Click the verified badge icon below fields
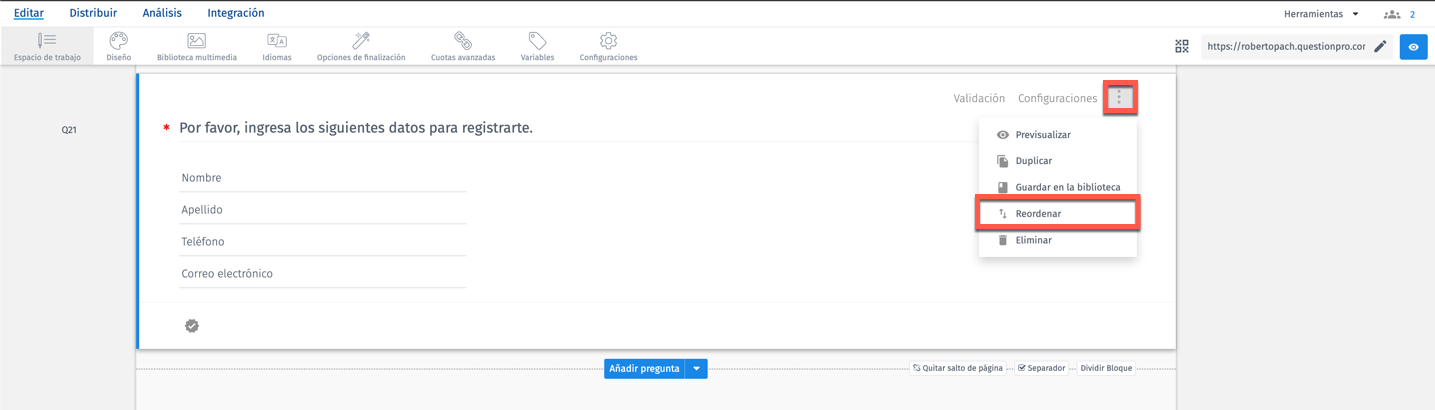This screenshot has width=1435, height=410. [x=192, y=326]
